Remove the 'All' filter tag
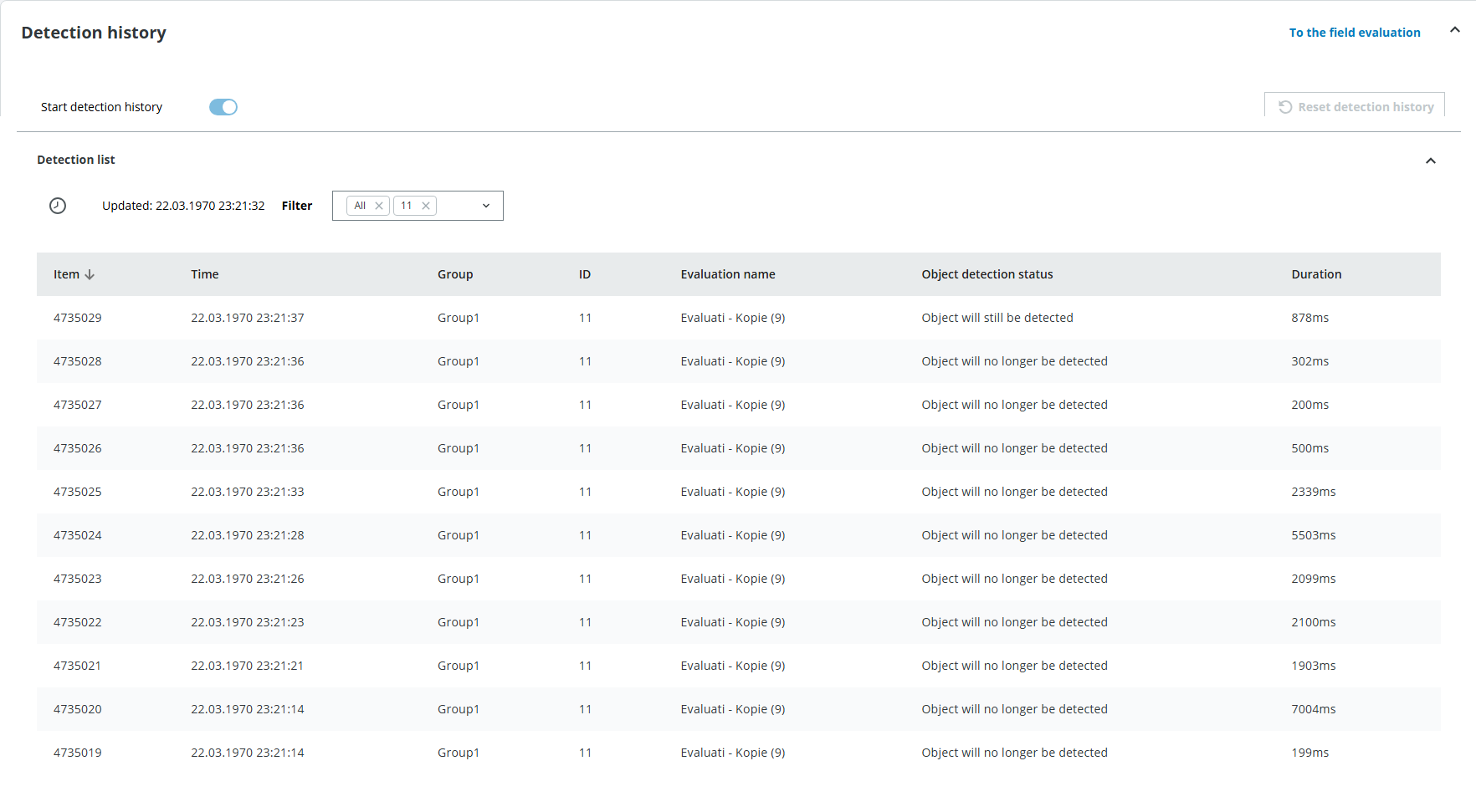Viewport: 1476px width, 812px height. coord(379,206)
